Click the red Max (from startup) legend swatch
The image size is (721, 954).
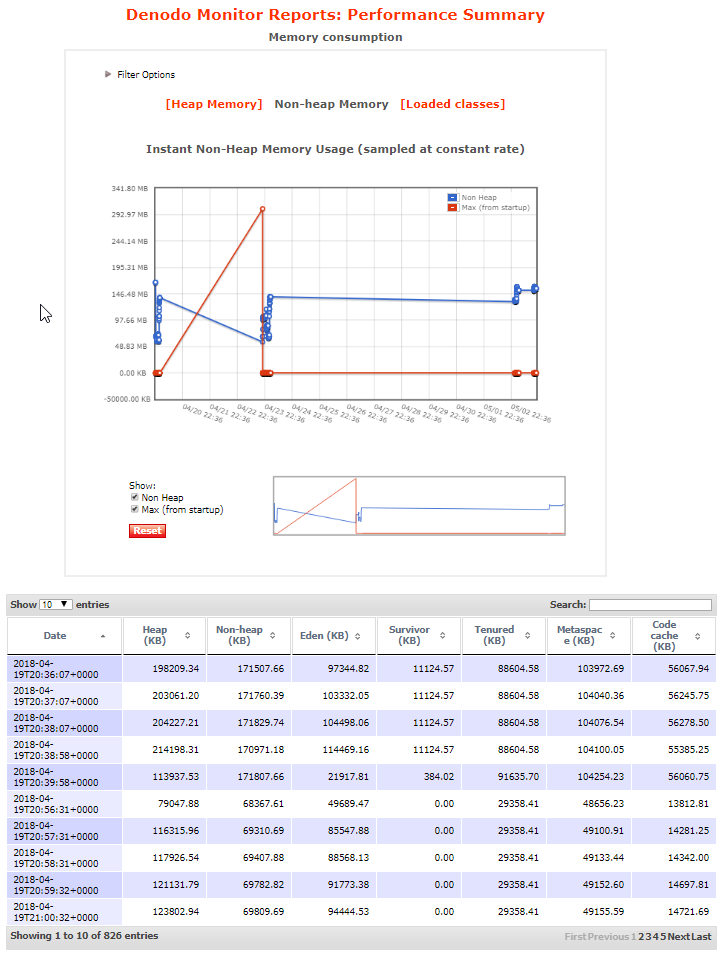(453, 207)
